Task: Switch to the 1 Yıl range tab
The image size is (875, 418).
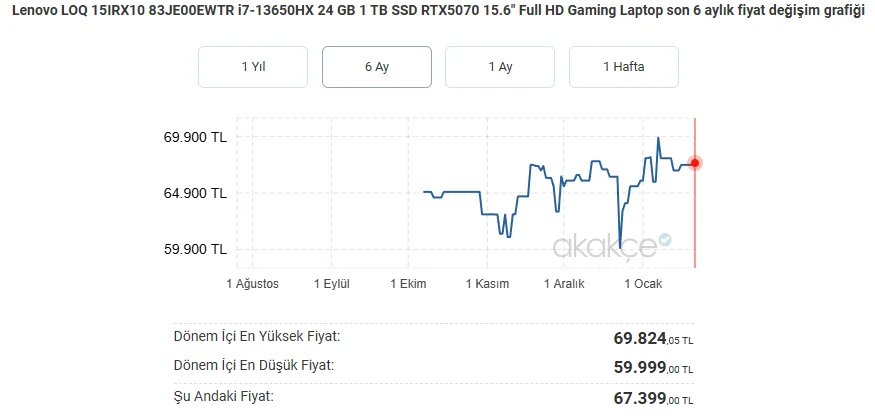Action: click(253, 67)
